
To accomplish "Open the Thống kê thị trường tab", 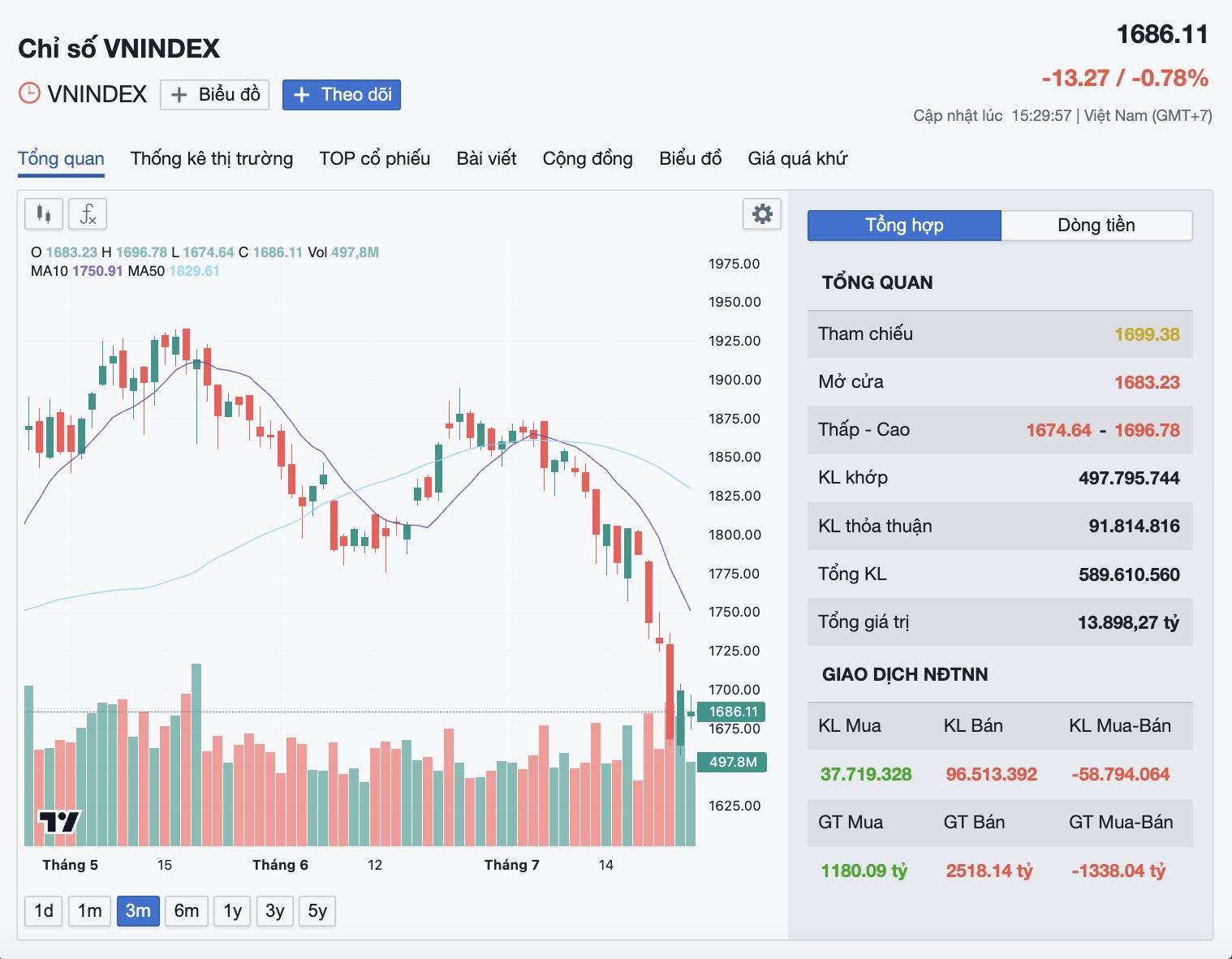I will pyautogui.click(x=212, y=158).
